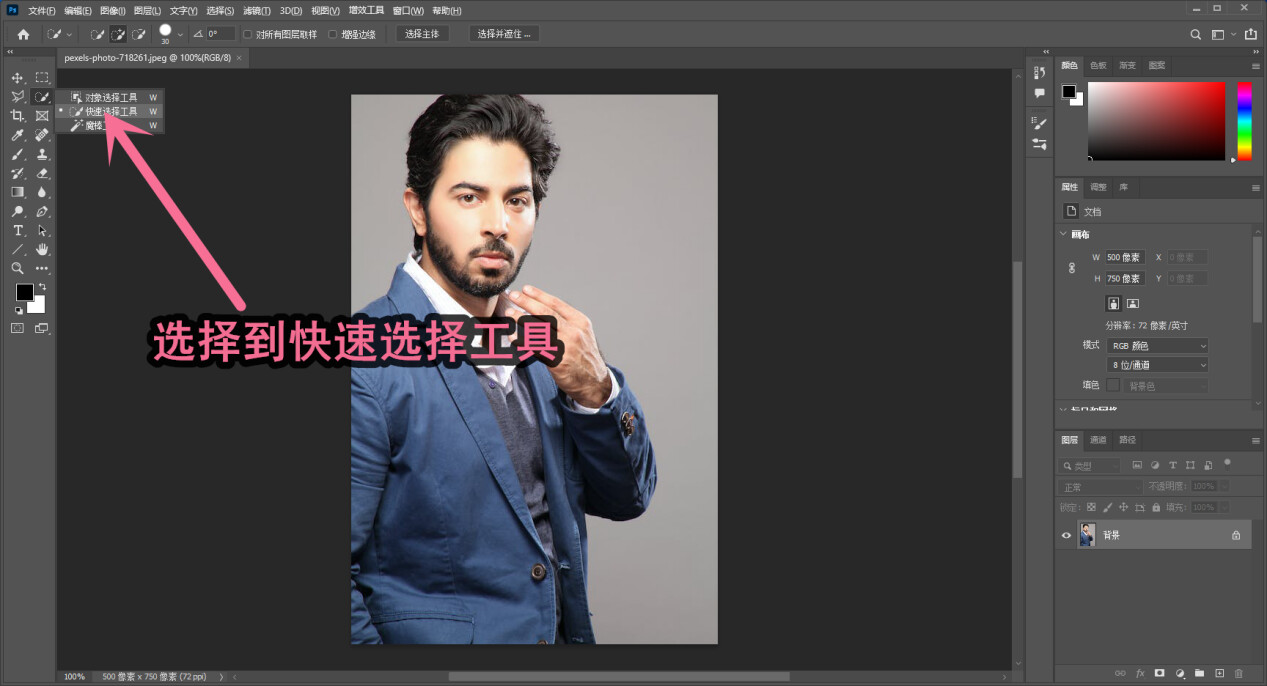Select the Healing Brush tool

click(42, 135)
